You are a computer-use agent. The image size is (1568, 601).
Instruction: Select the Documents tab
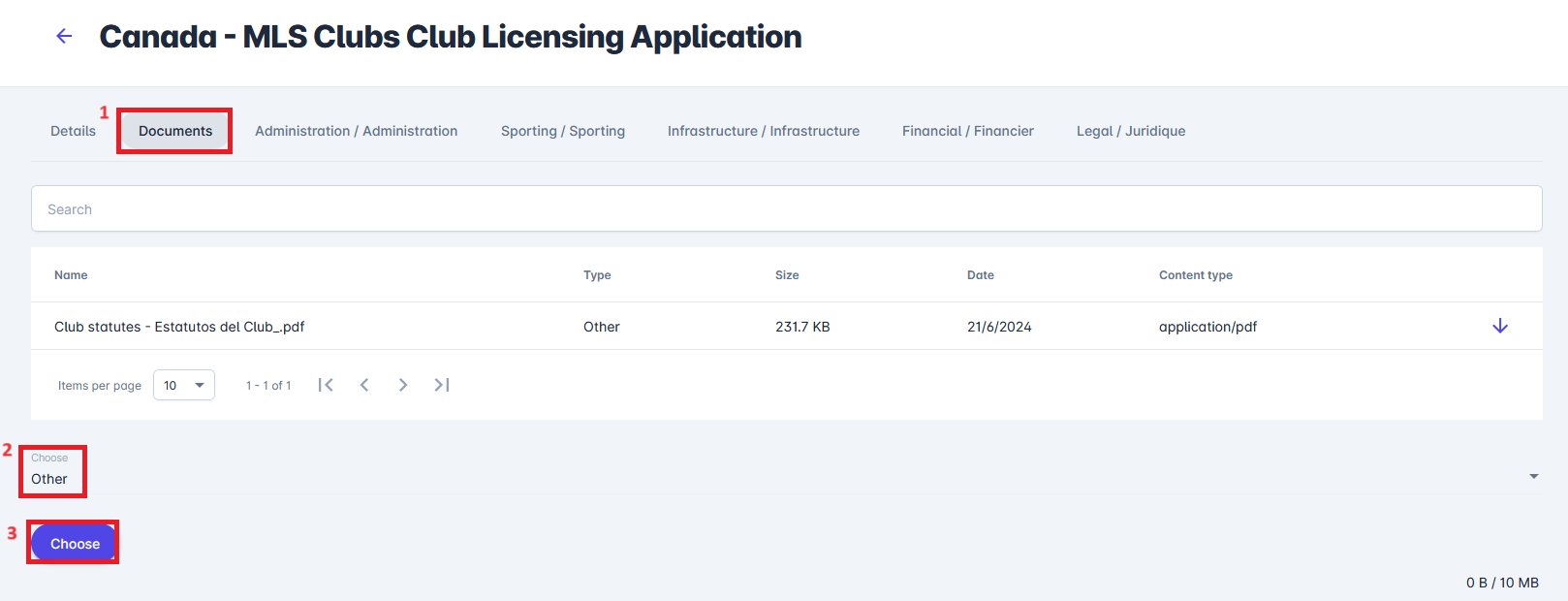tap(175, 131)
